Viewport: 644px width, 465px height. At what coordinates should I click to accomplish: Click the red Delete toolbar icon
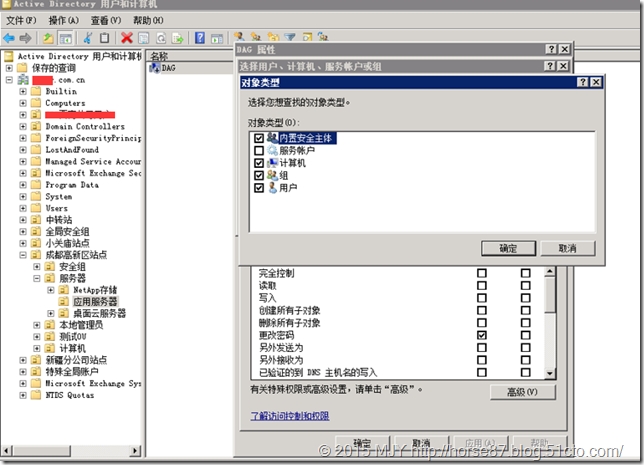[x=127, y=38]
